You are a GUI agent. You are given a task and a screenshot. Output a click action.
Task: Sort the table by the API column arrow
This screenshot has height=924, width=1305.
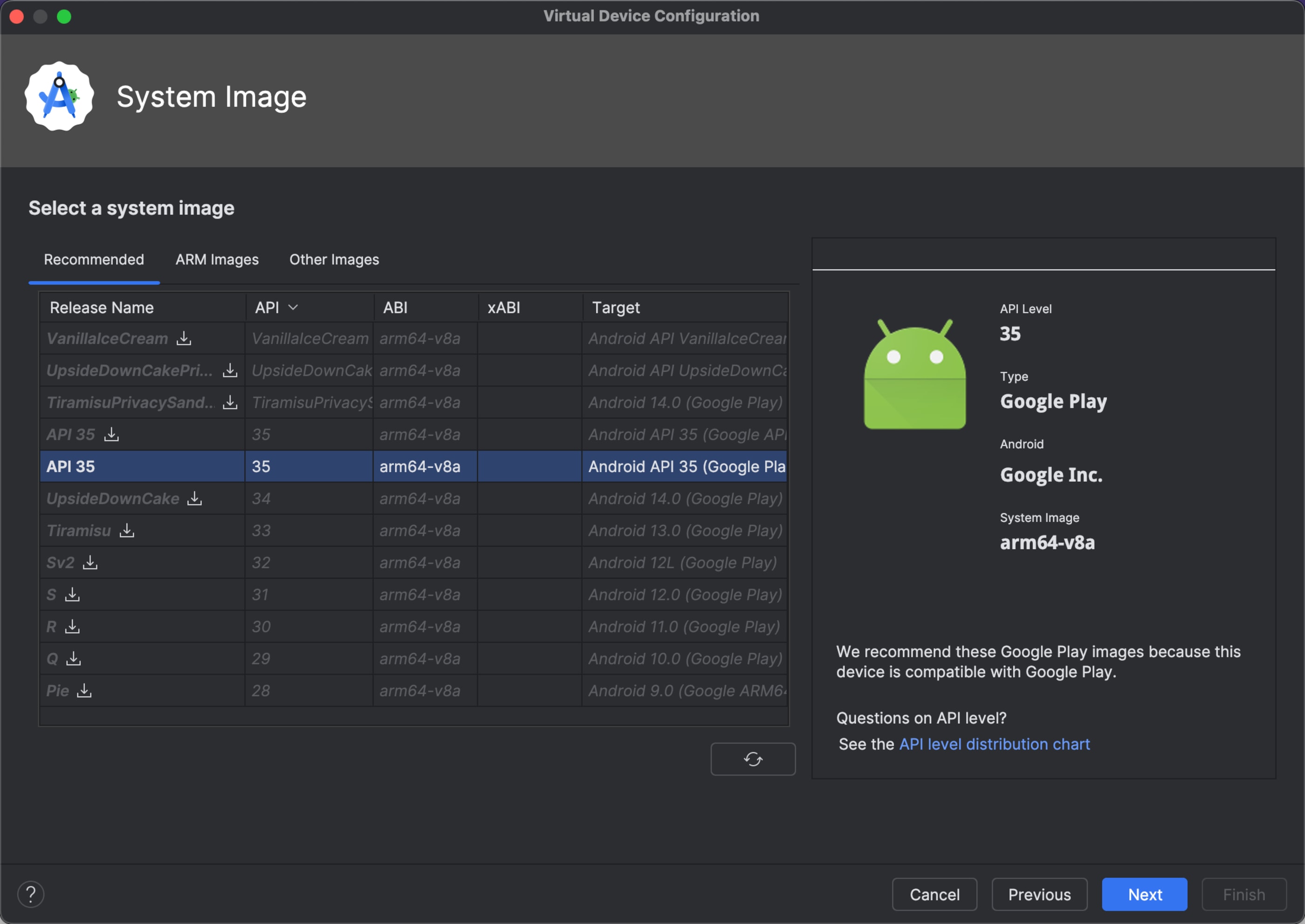[293, 308]
